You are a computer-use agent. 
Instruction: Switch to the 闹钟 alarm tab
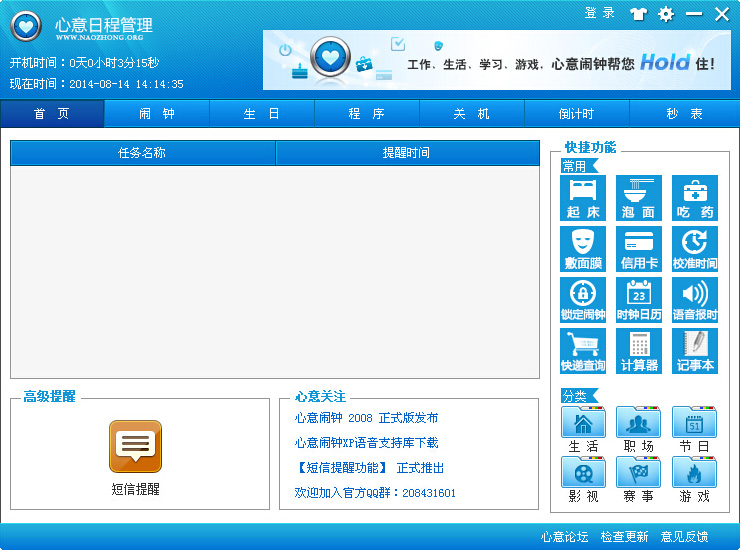[x=157, y=114]
